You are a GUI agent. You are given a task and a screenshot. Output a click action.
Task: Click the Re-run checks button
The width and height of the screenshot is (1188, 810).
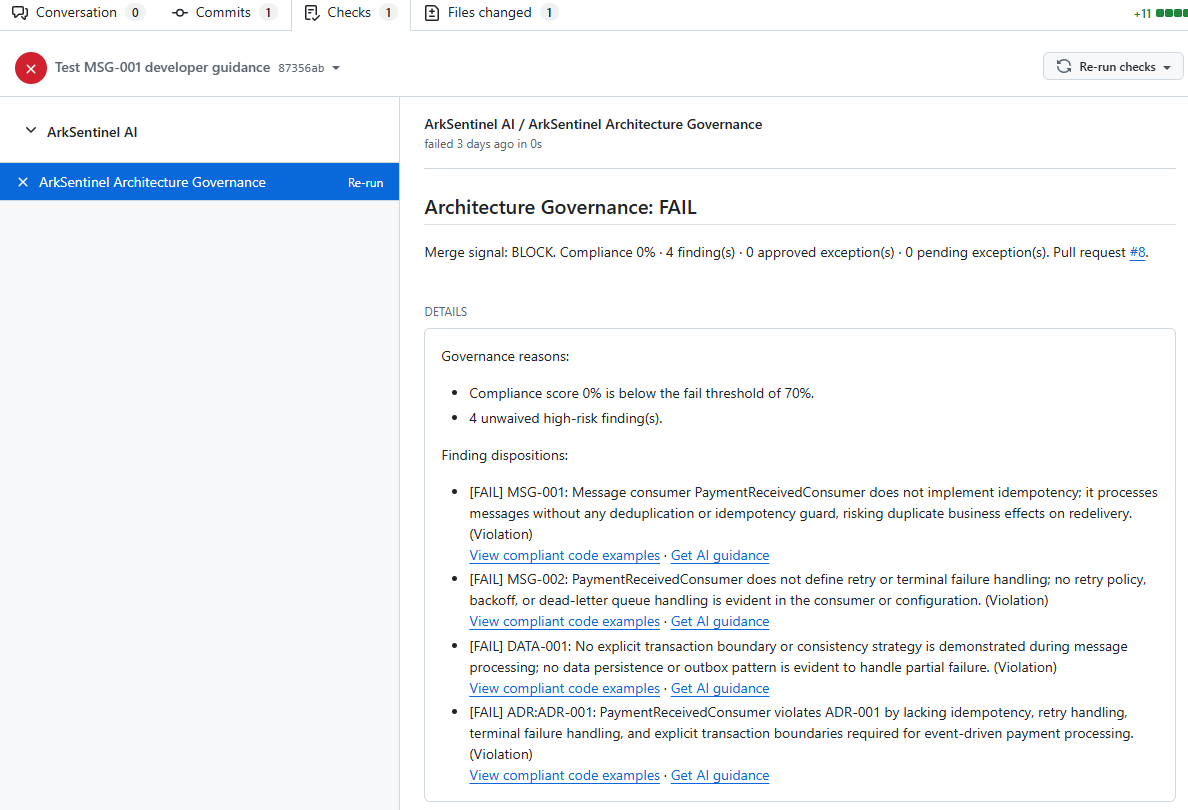point(1112,67)
